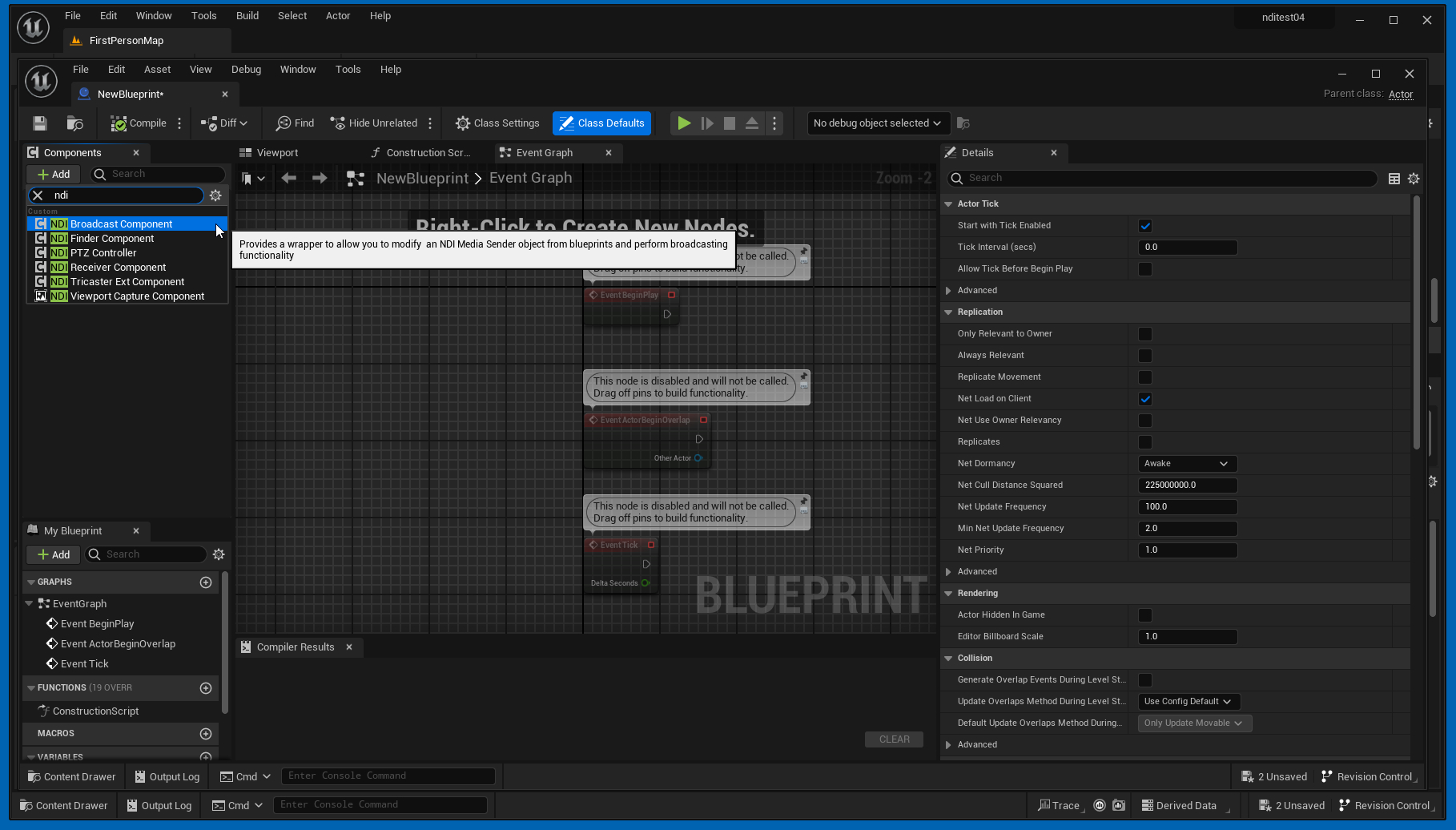Check Actor Hidden In Game
The height and width of the screenshot is (830, 1456).
[1145, 615]
